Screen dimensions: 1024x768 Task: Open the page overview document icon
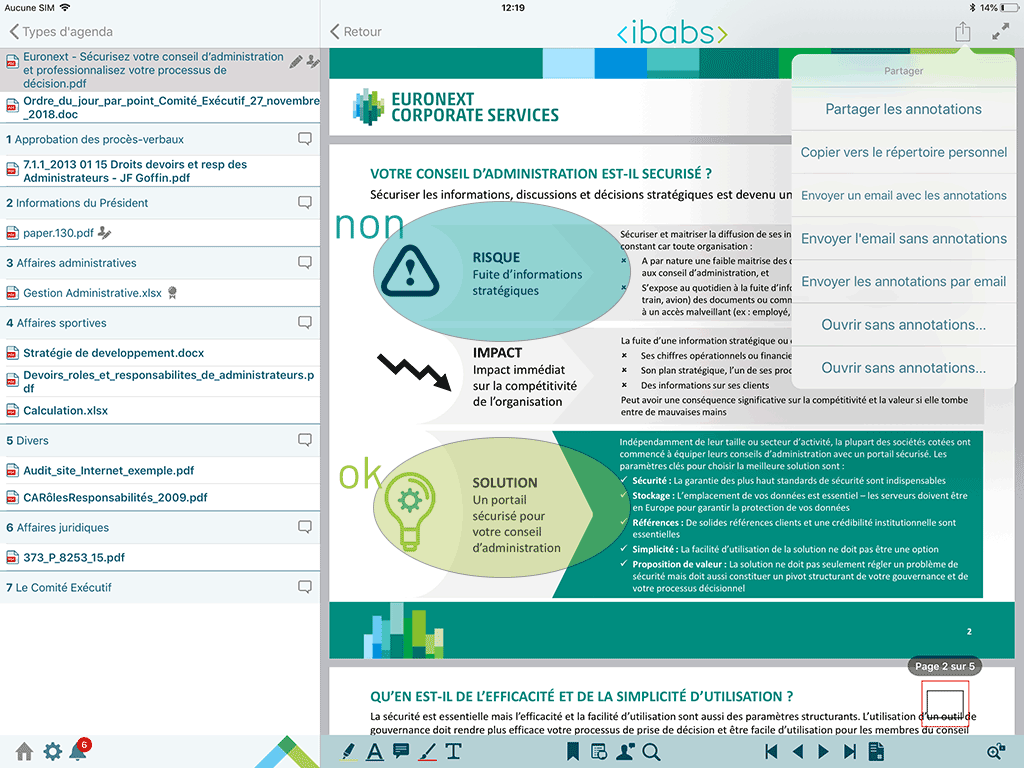pos(876,752)
